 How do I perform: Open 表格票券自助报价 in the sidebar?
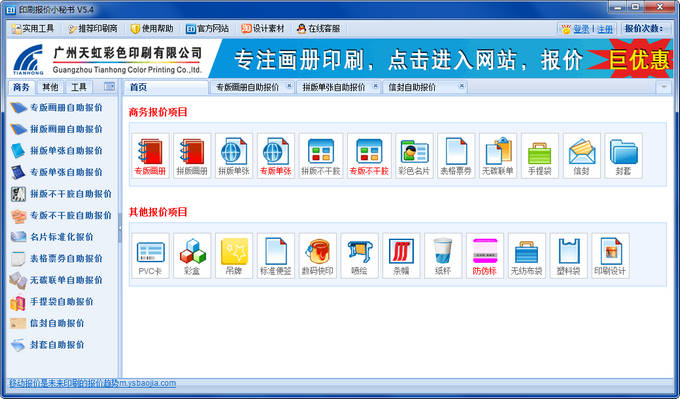[x=56, y=258]
